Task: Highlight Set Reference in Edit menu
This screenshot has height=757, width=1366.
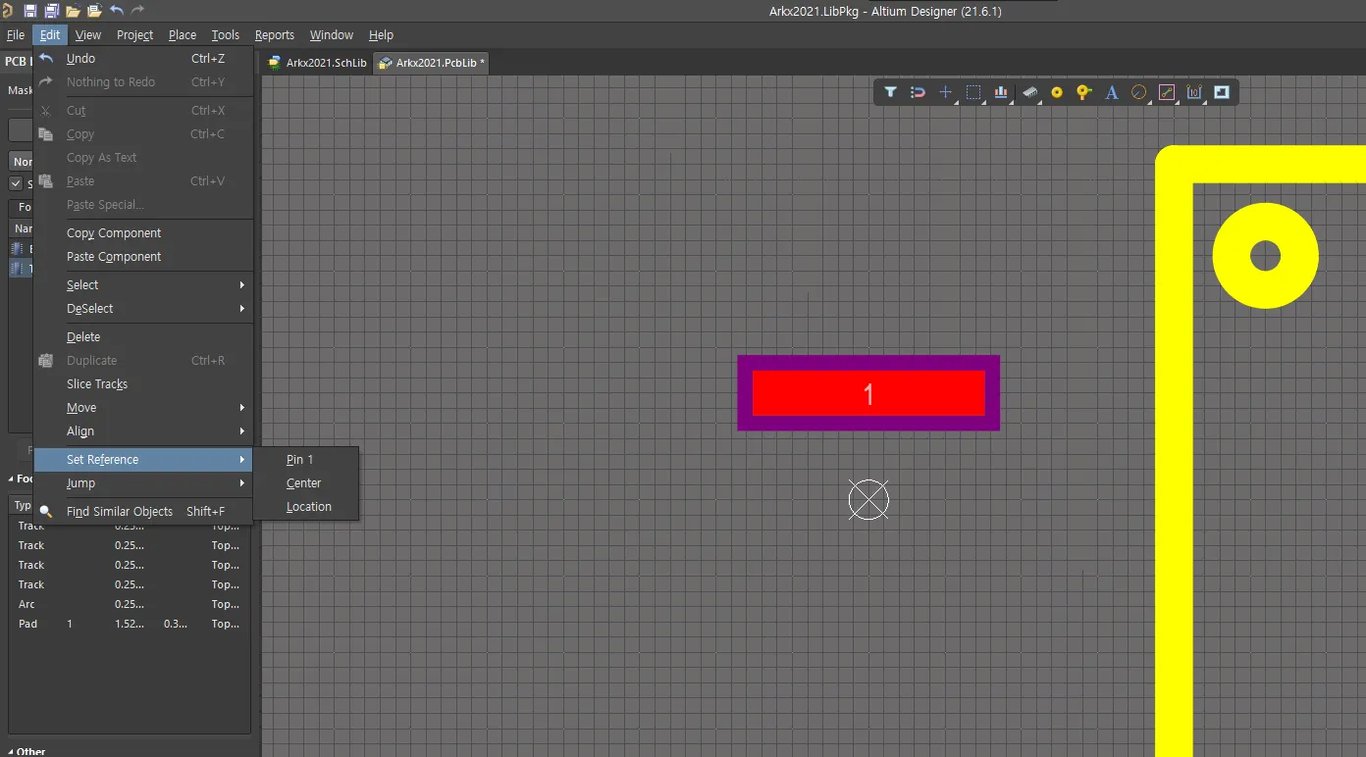Action: click(144, 460)
